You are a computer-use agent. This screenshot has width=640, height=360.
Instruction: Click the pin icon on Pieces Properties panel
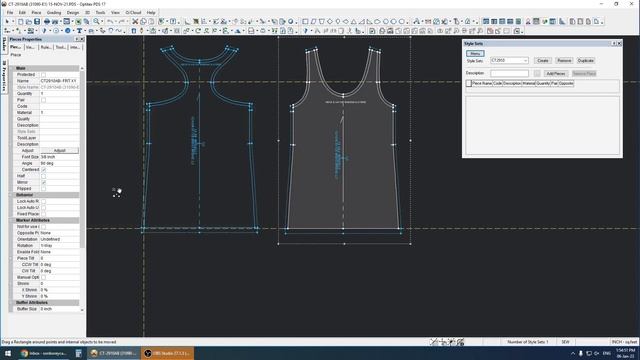pyautogui.click(x=77, y=39)
